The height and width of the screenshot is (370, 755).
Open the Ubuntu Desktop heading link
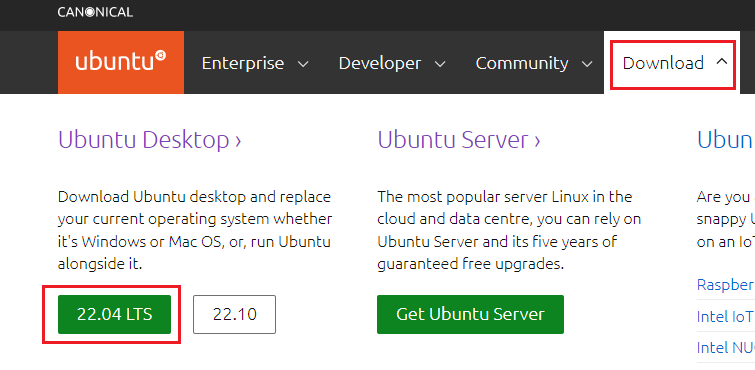149,140
